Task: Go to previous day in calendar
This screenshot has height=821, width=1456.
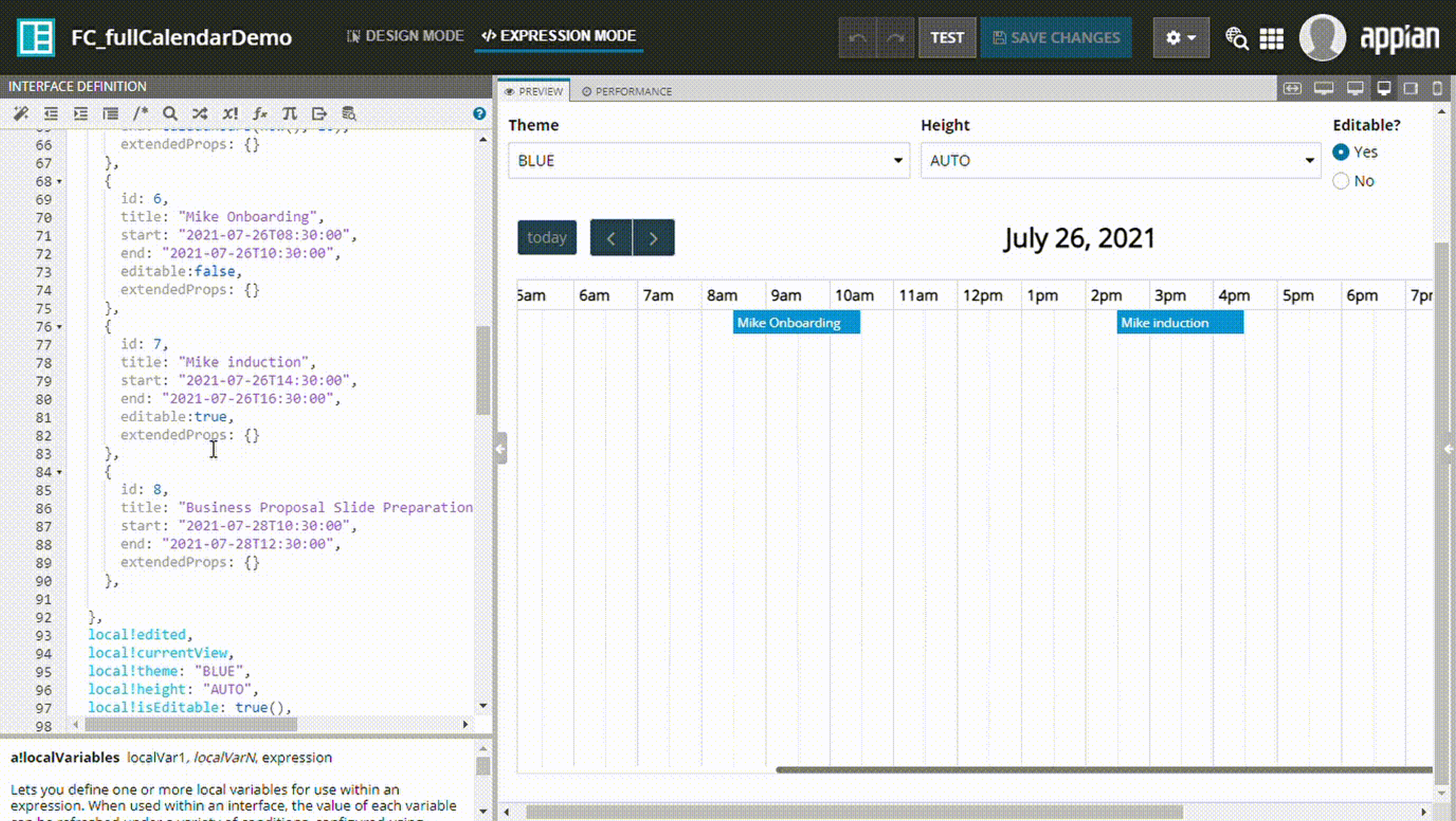Action: [x=611, y=237]
